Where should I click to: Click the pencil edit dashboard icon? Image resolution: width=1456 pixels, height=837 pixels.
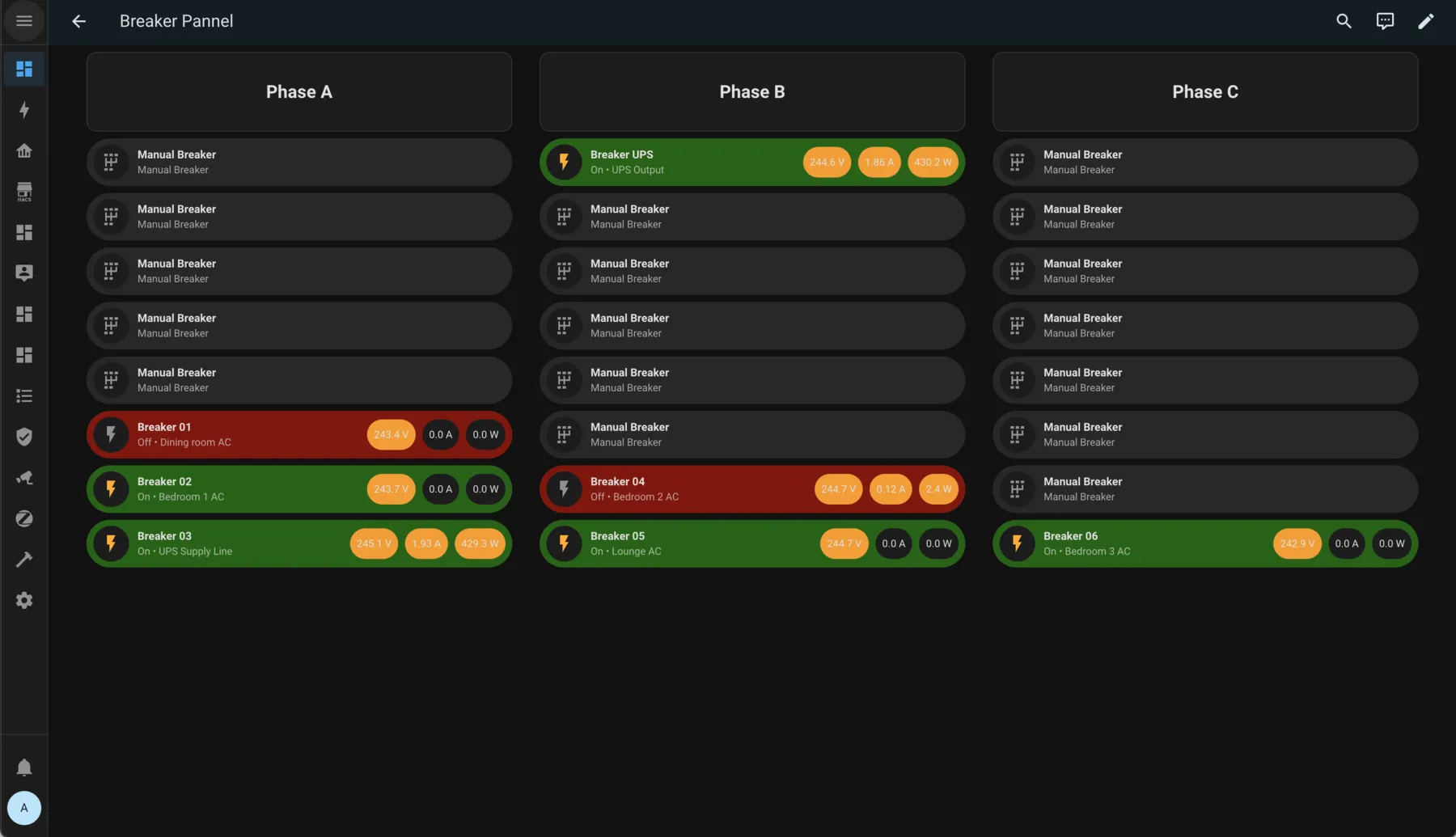click(x=1426, y=21)
